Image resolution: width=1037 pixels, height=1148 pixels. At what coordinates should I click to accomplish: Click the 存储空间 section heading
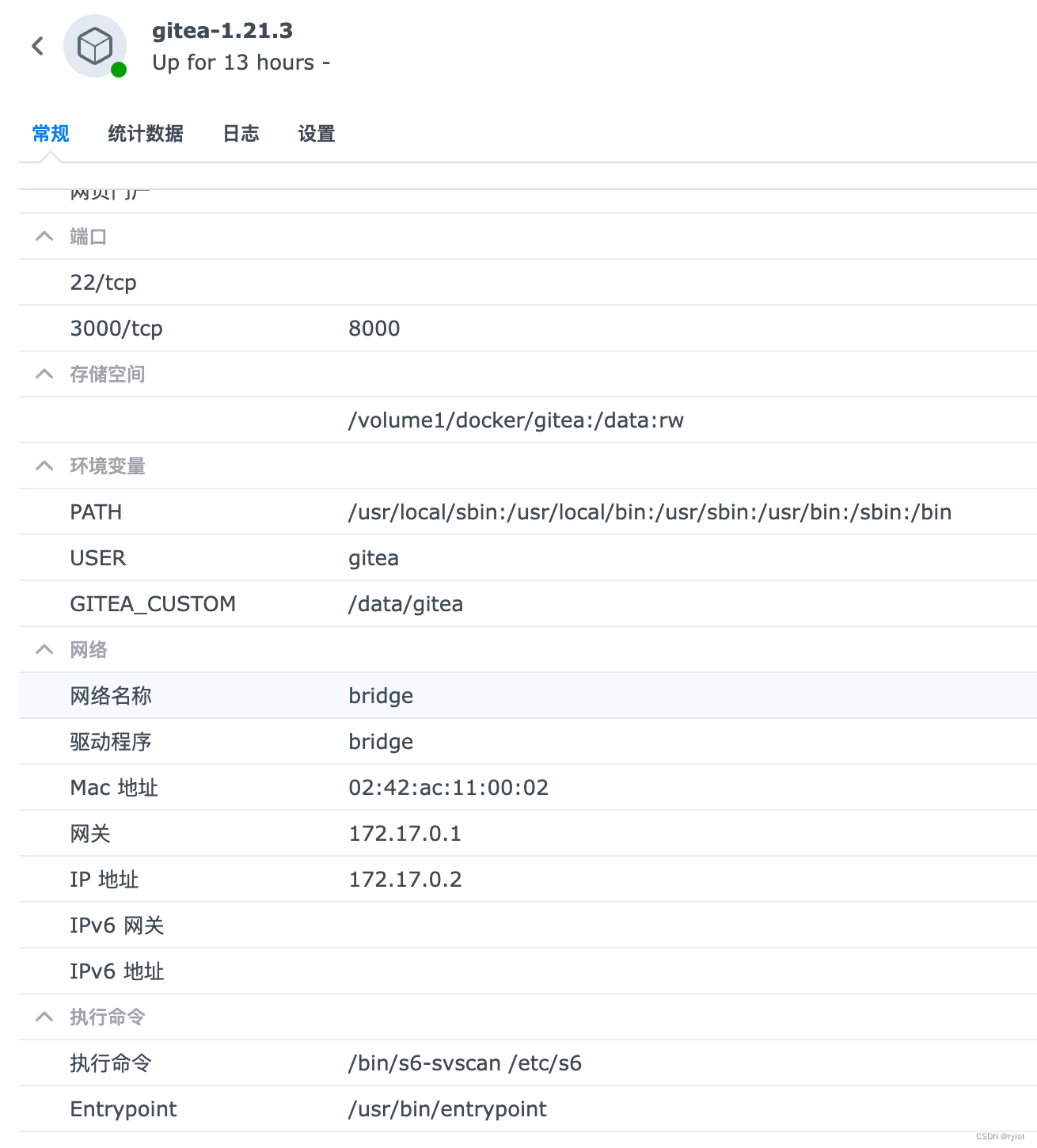(108, 374)
